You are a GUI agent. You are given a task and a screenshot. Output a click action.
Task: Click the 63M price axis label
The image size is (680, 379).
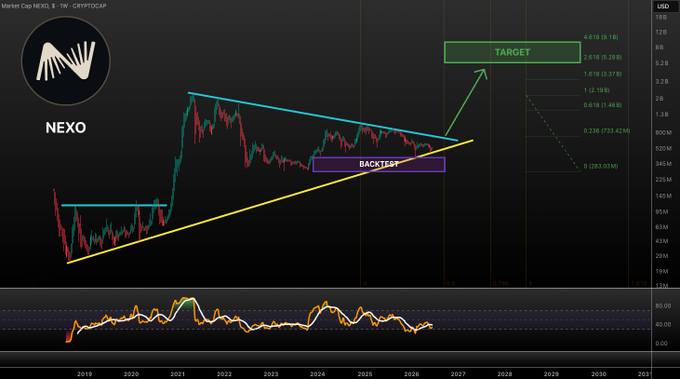[662, 227]
